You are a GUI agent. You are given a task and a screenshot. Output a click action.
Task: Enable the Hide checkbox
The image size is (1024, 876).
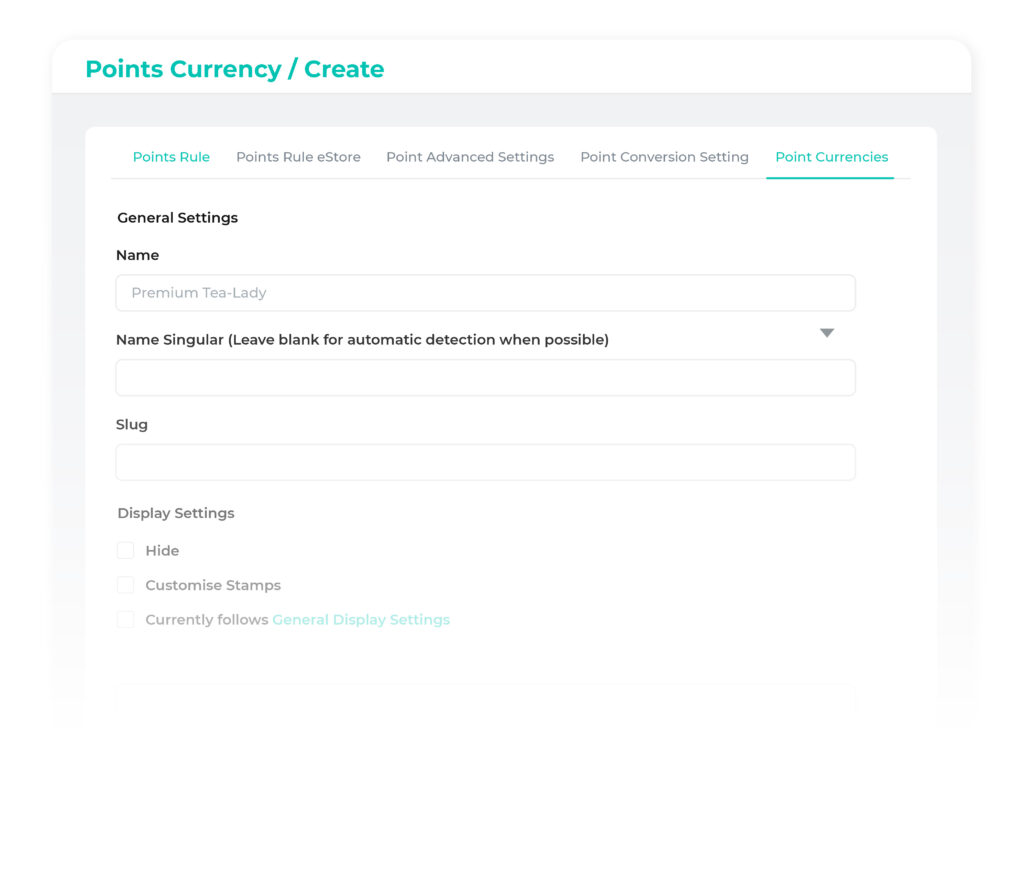[126, 551]
